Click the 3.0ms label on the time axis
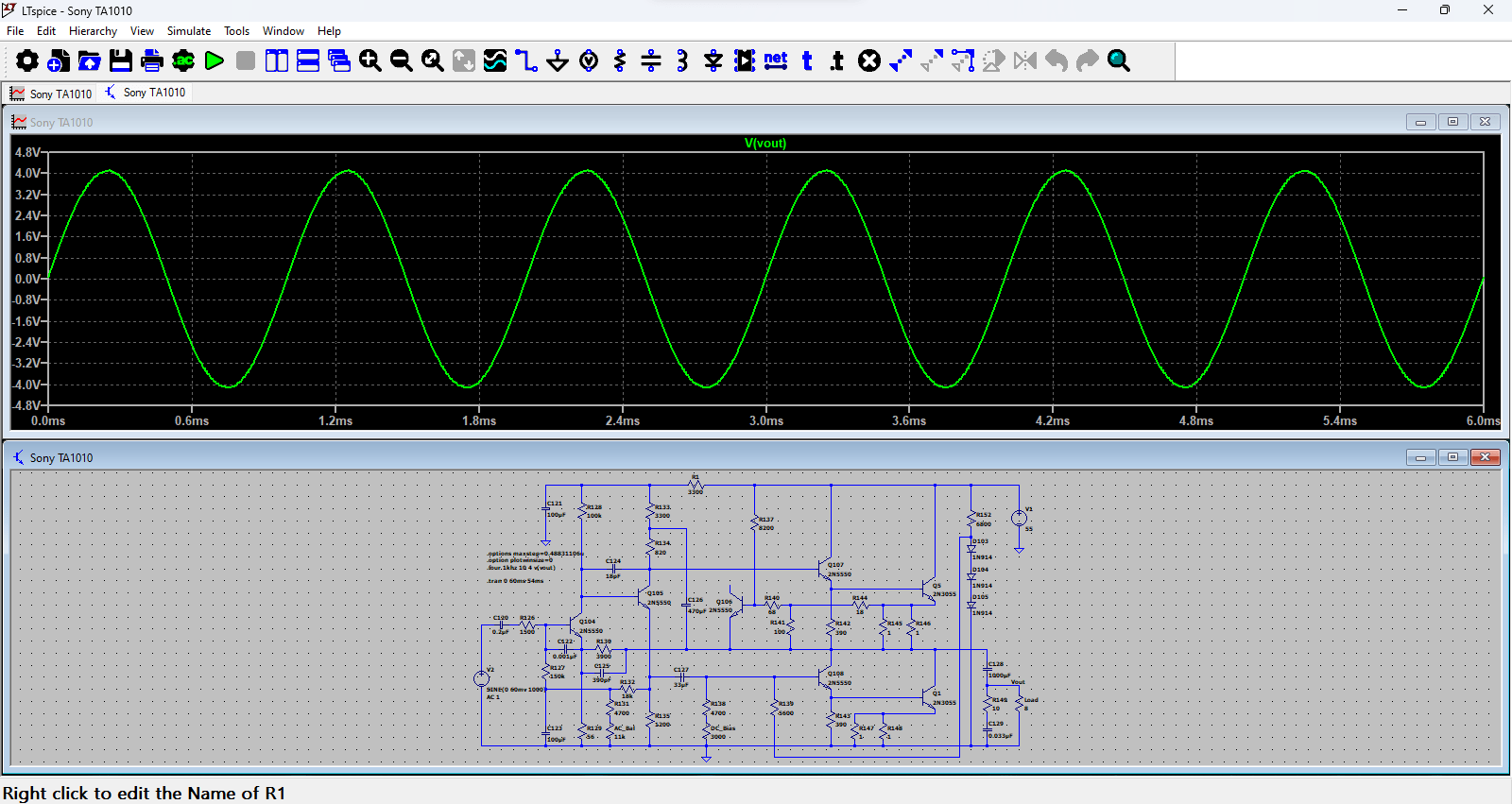This screenshot has width=1512, height=804. point(766,421)
